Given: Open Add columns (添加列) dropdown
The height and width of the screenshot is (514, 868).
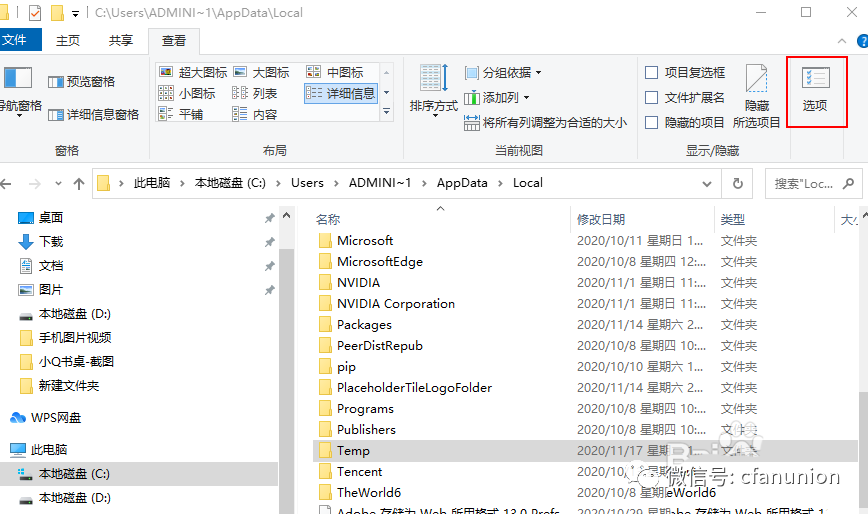Looking at the screenshot, I should 497,97.
